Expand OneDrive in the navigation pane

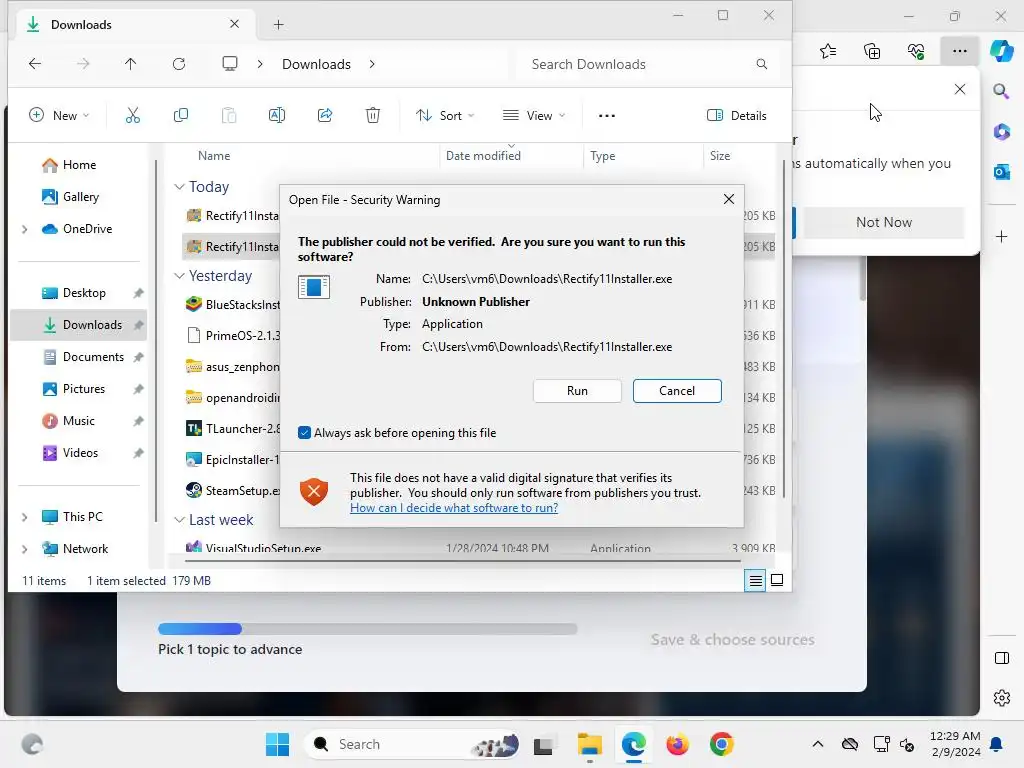[x=25, y=229]
